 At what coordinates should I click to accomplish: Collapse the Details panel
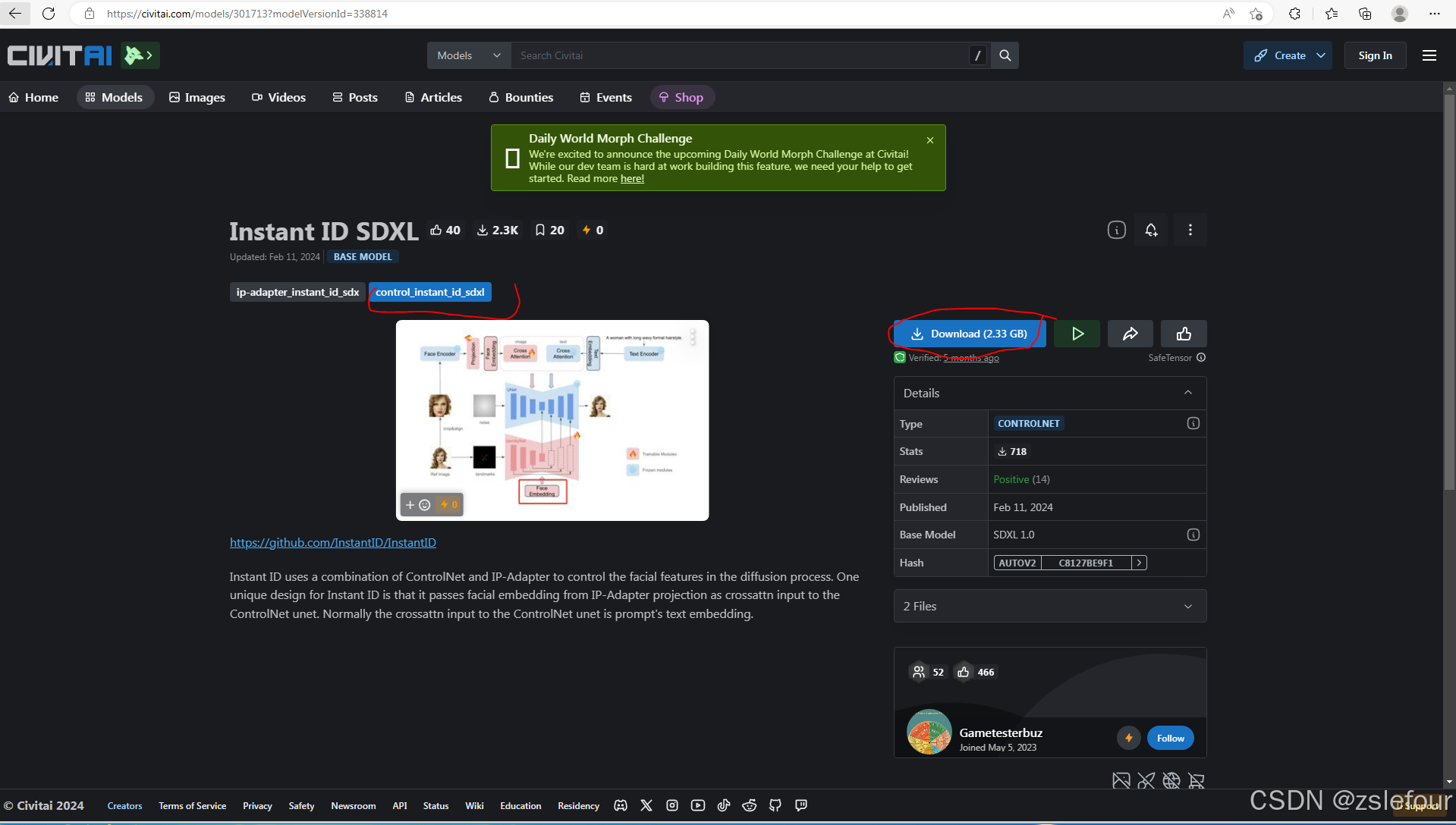1188,393
